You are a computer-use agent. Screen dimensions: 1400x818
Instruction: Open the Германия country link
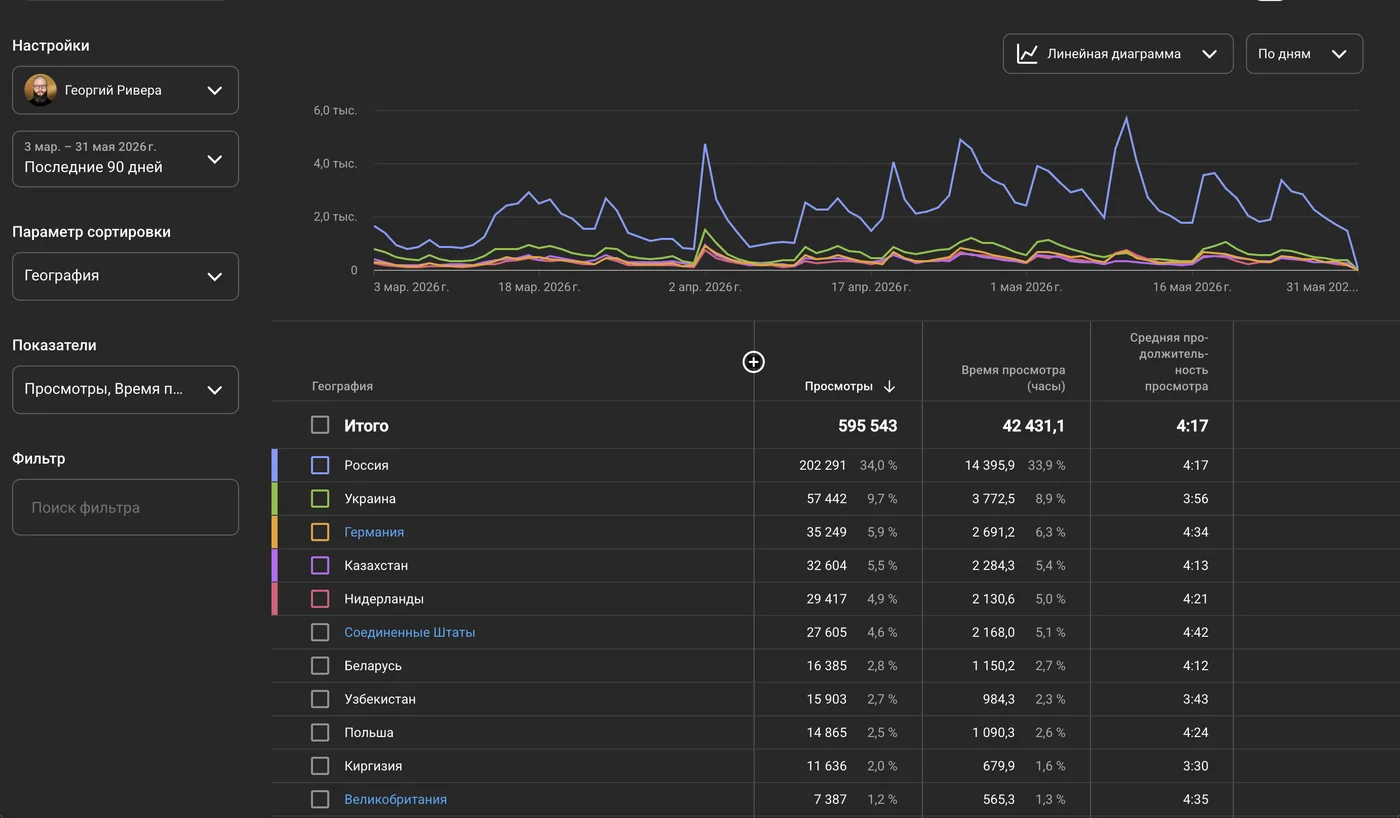(x=374, y=532)
